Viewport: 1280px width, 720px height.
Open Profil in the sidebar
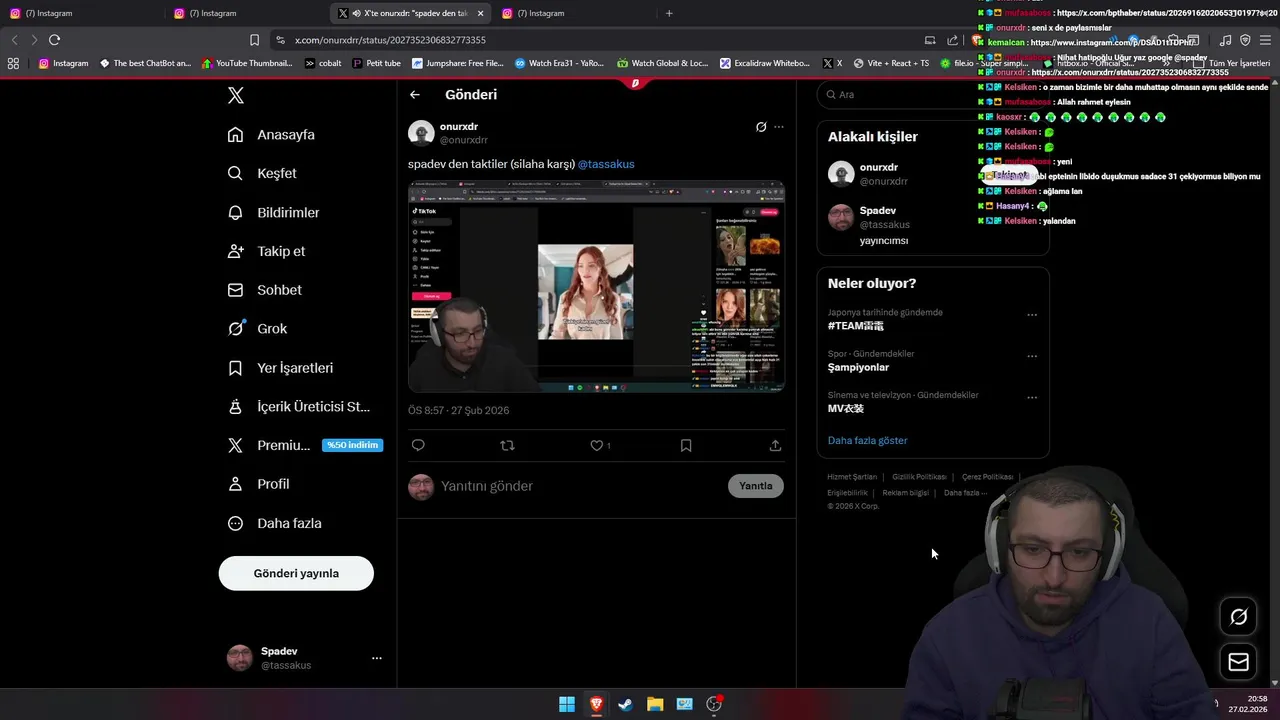259,484
